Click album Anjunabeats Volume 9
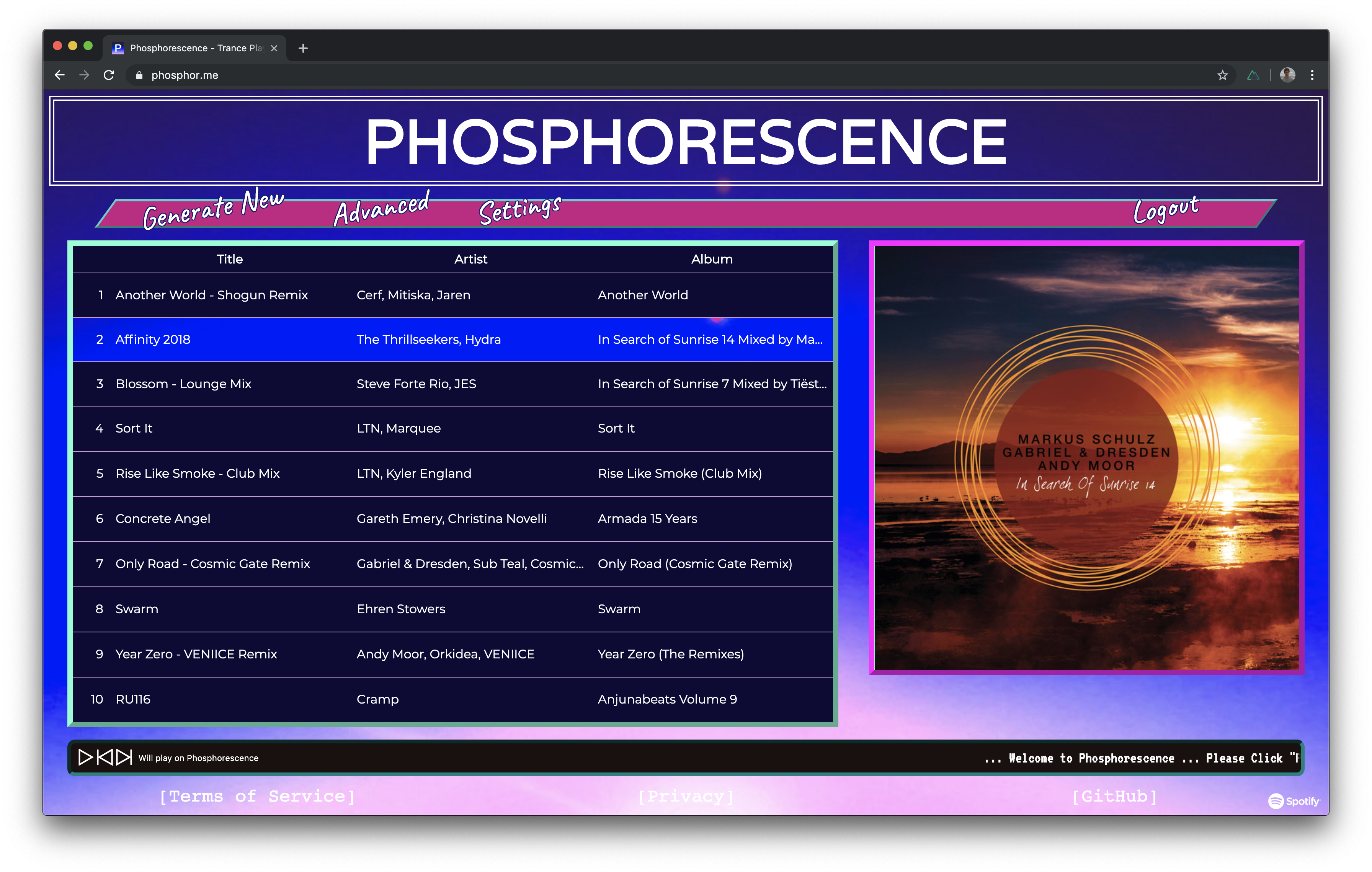 point(667,699)
